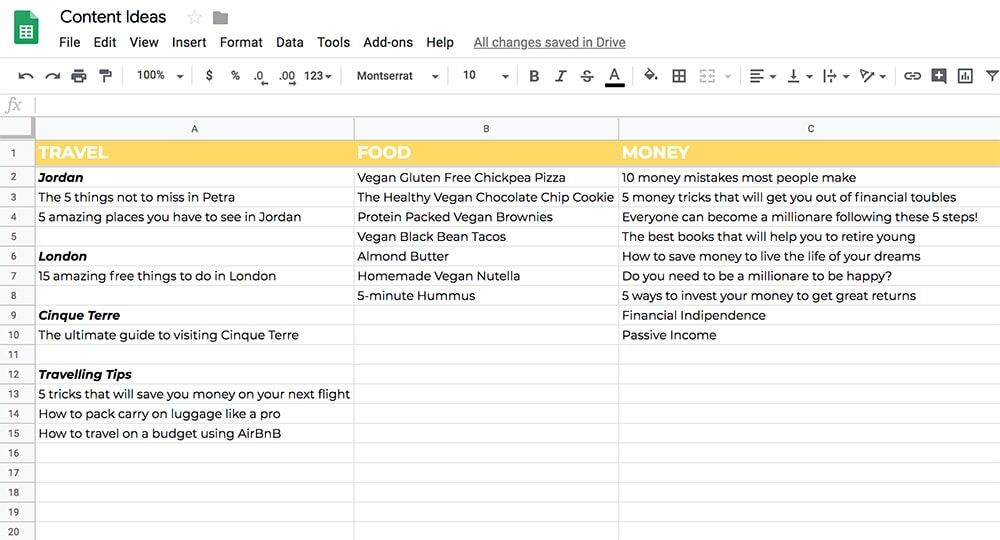This screenshot has height=540, width=1000.
Task: Click 'All changes saved in Drive' link
Action: 549,42
